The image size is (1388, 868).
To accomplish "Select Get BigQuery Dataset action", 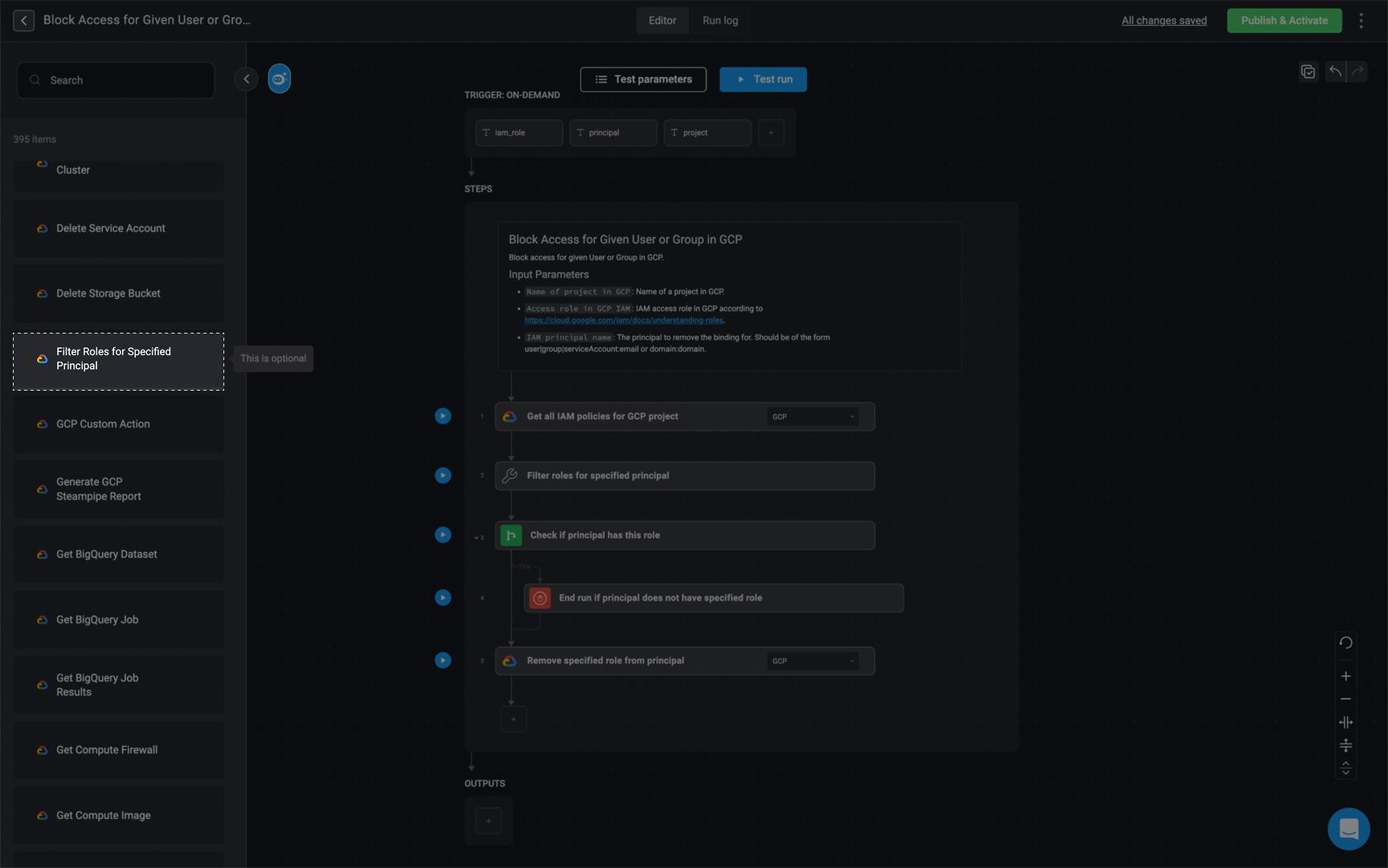I will [118, 555].
